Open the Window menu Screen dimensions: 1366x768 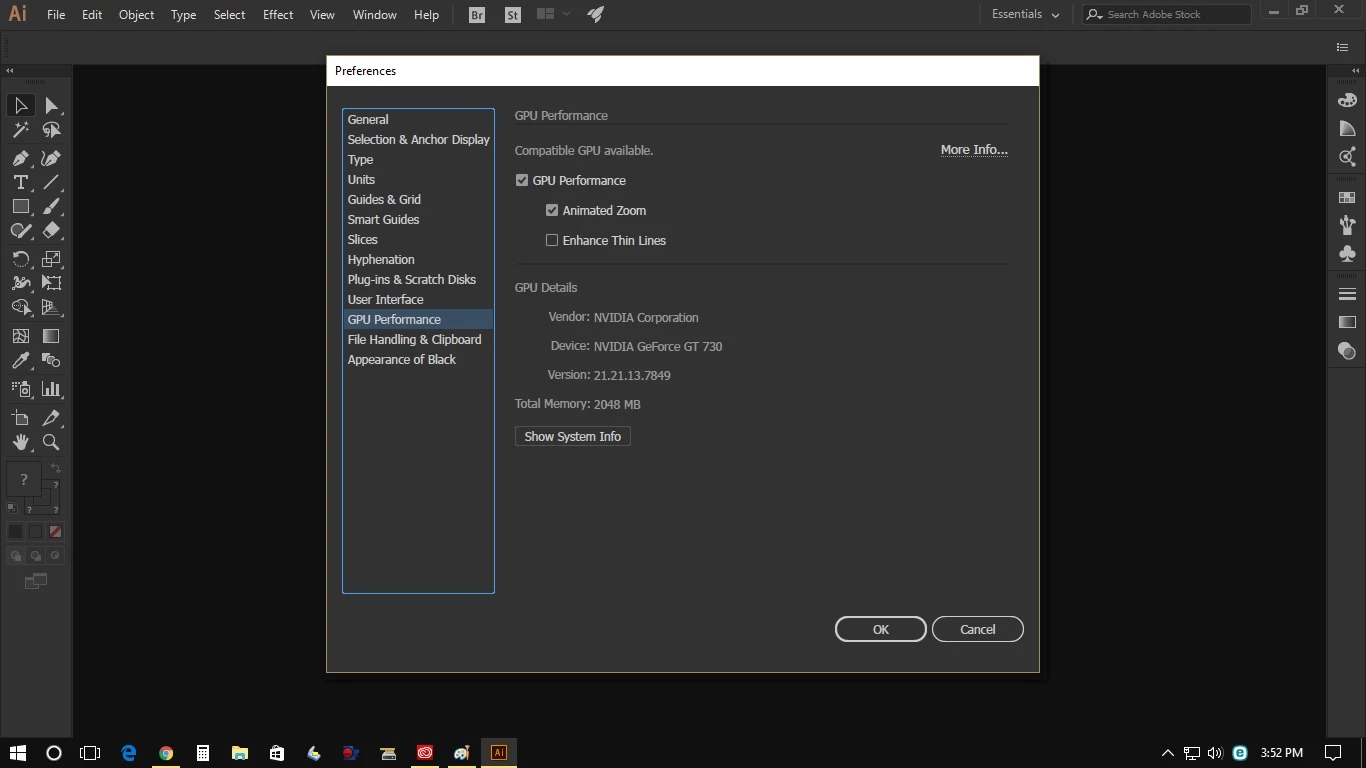pyautogui.click(x=375, y=14)
